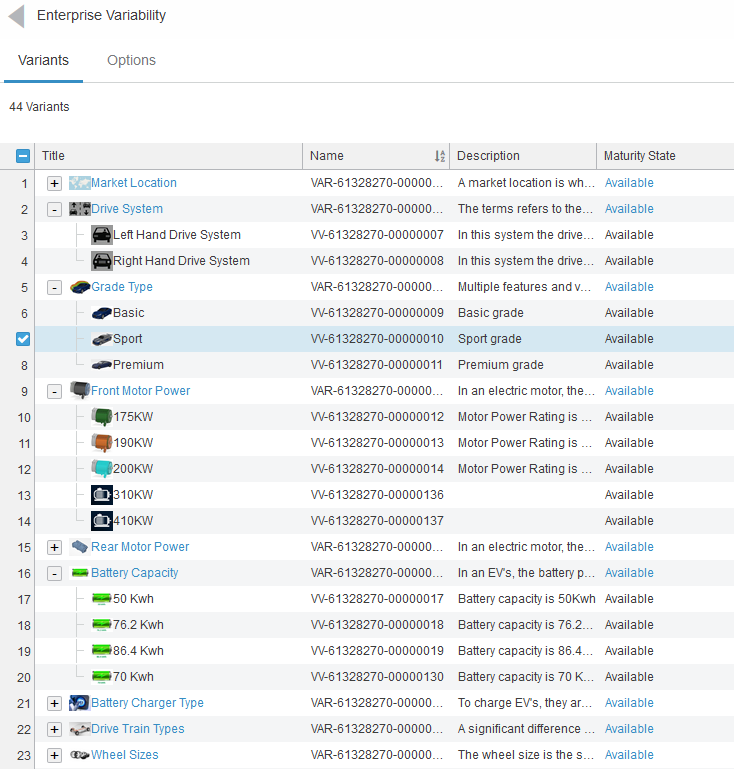
Task: Click the sort icon in Name column
Action: point(440,156)
